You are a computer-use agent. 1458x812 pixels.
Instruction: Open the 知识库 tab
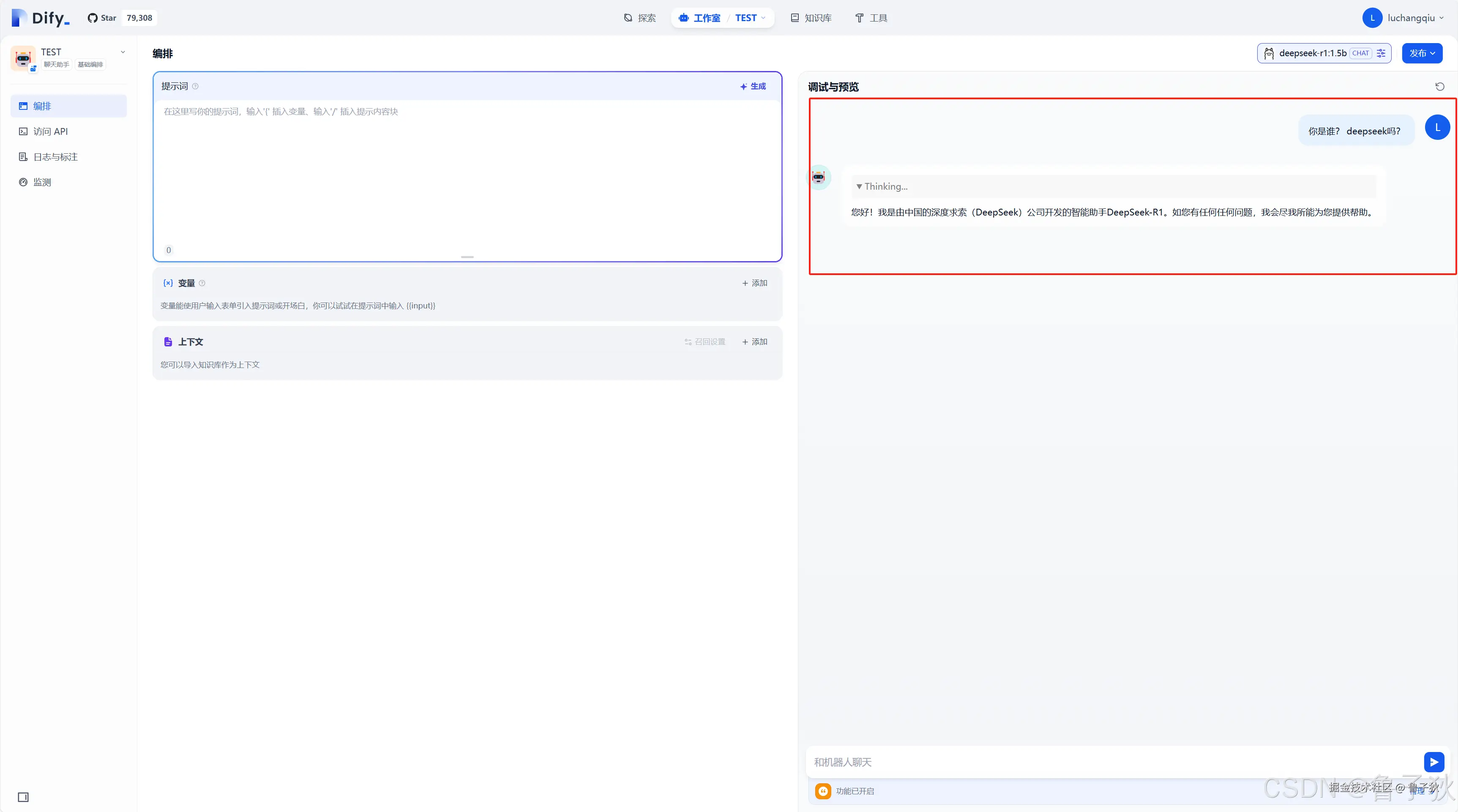[x=811, y=18]
